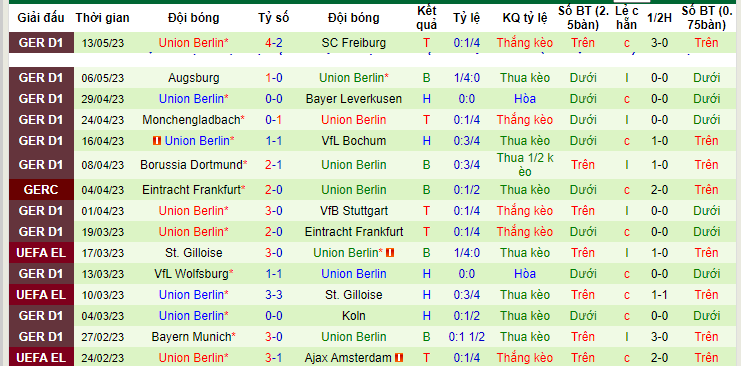Click the Koln team name
The height and width of the screenshot is (366, 741).
click(x=353, y=316)
